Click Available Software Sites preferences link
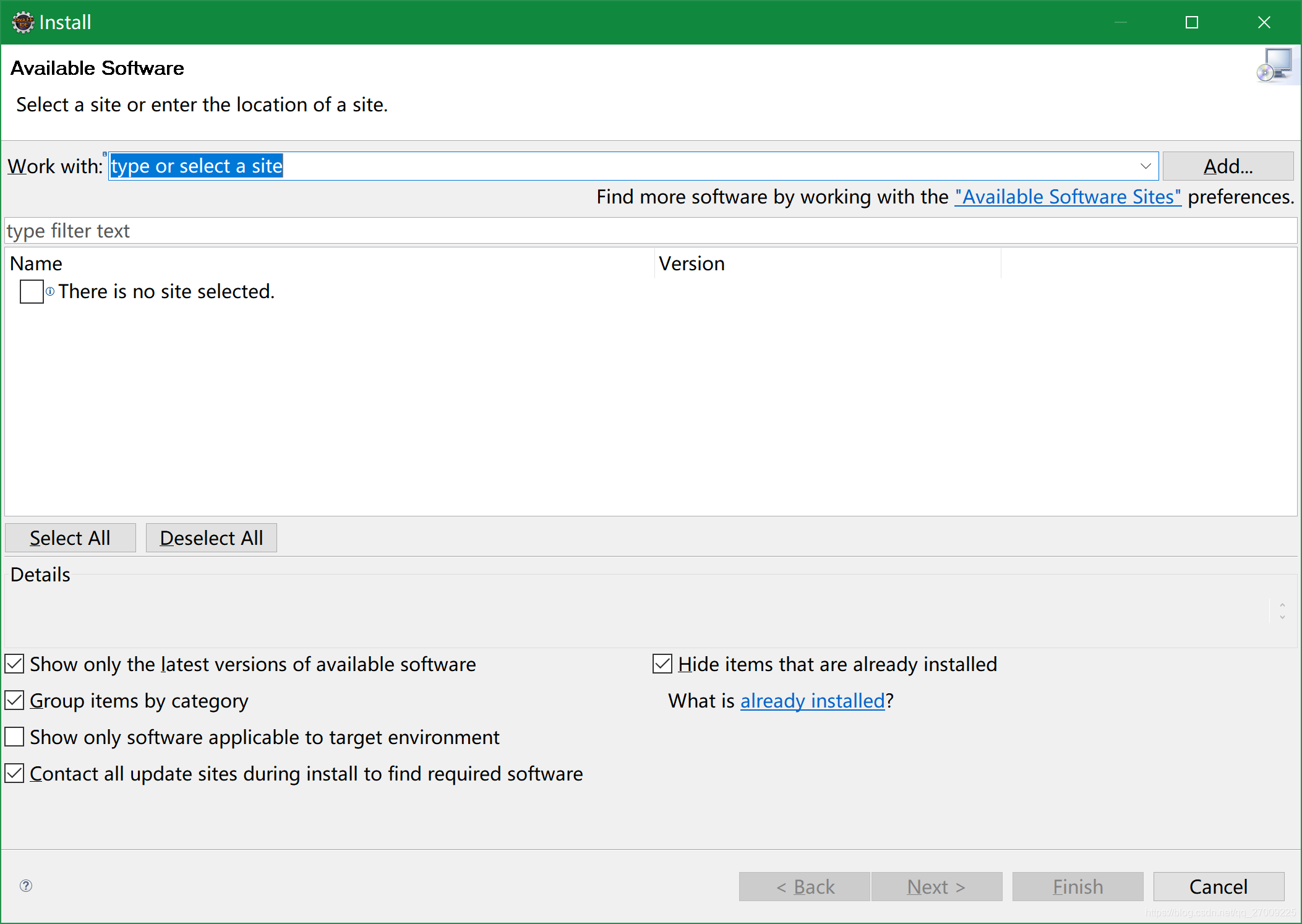This screenshot has height=924, width=1302. pos(1065,196)
